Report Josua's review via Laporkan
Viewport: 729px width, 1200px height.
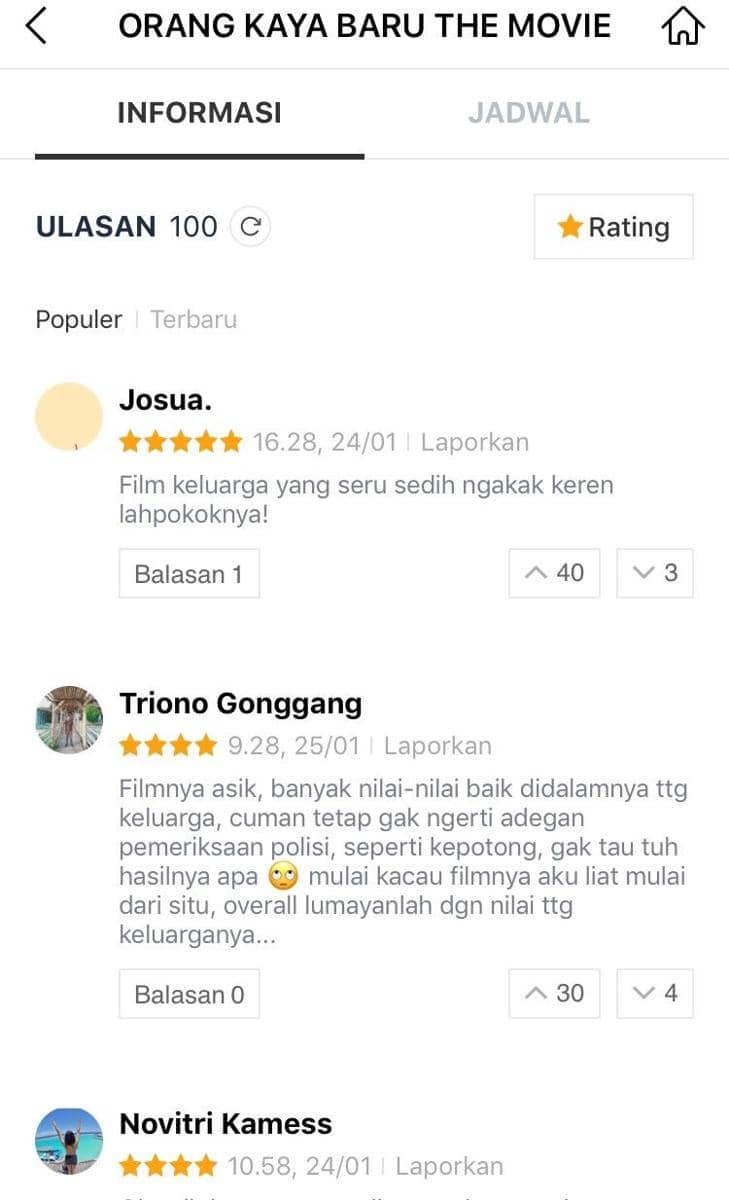[474, 442]
